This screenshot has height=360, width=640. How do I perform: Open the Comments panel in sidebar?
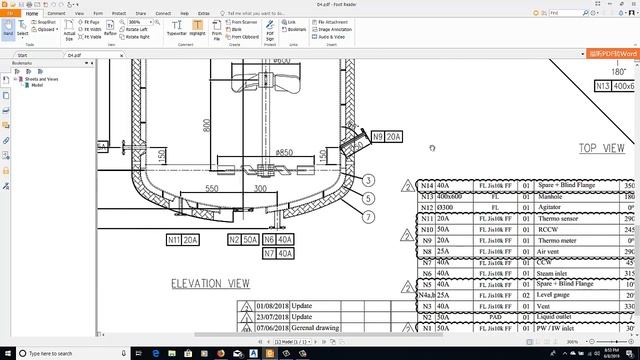[x=6, y=125]
